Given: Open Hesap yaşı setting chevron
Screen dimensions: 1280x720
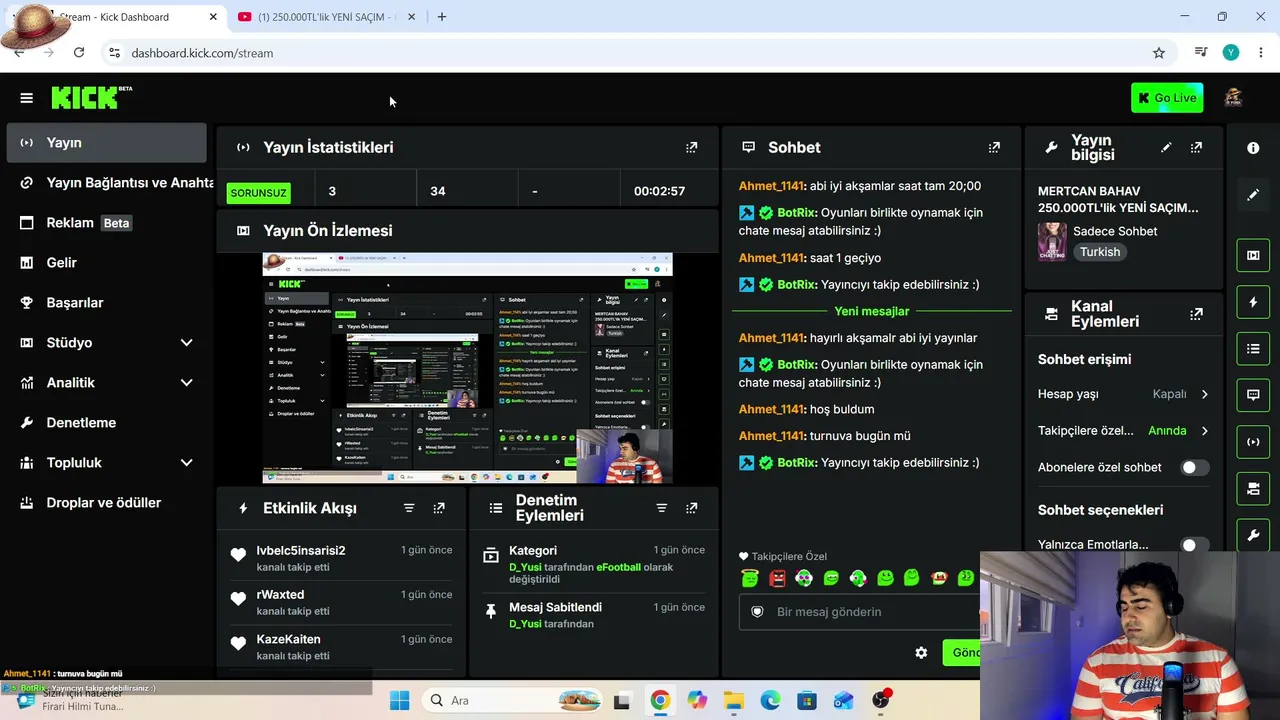Looking at the screenshot, I should click(1204, 394).
